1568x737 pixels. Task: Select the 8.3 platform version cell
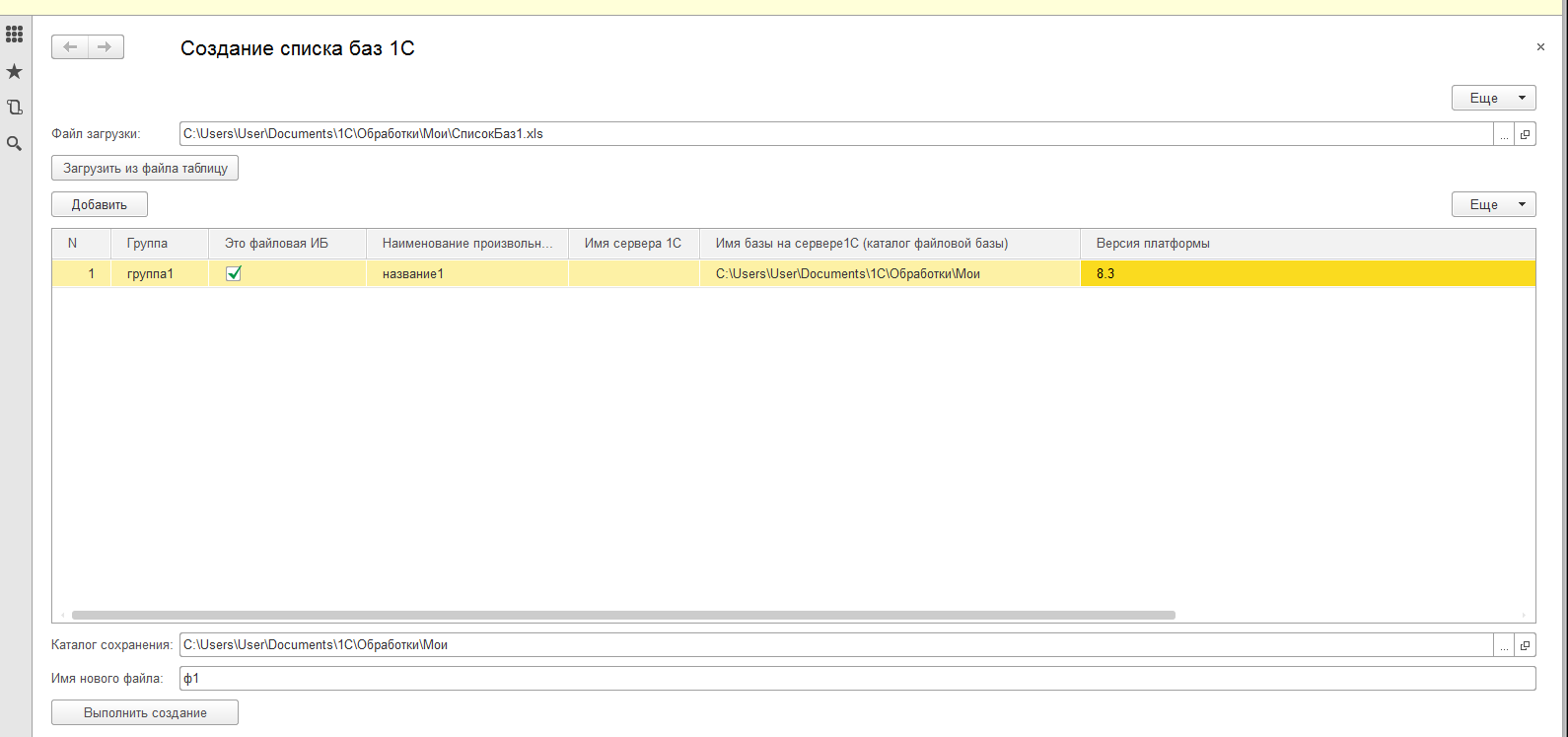tap(1308, 273)
